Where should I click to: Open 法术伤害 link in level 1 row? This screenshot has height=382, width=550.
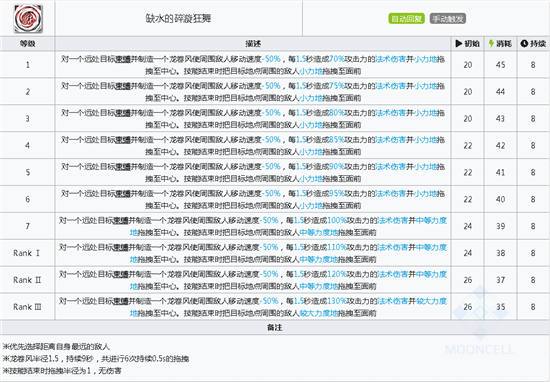pos(391,59)
